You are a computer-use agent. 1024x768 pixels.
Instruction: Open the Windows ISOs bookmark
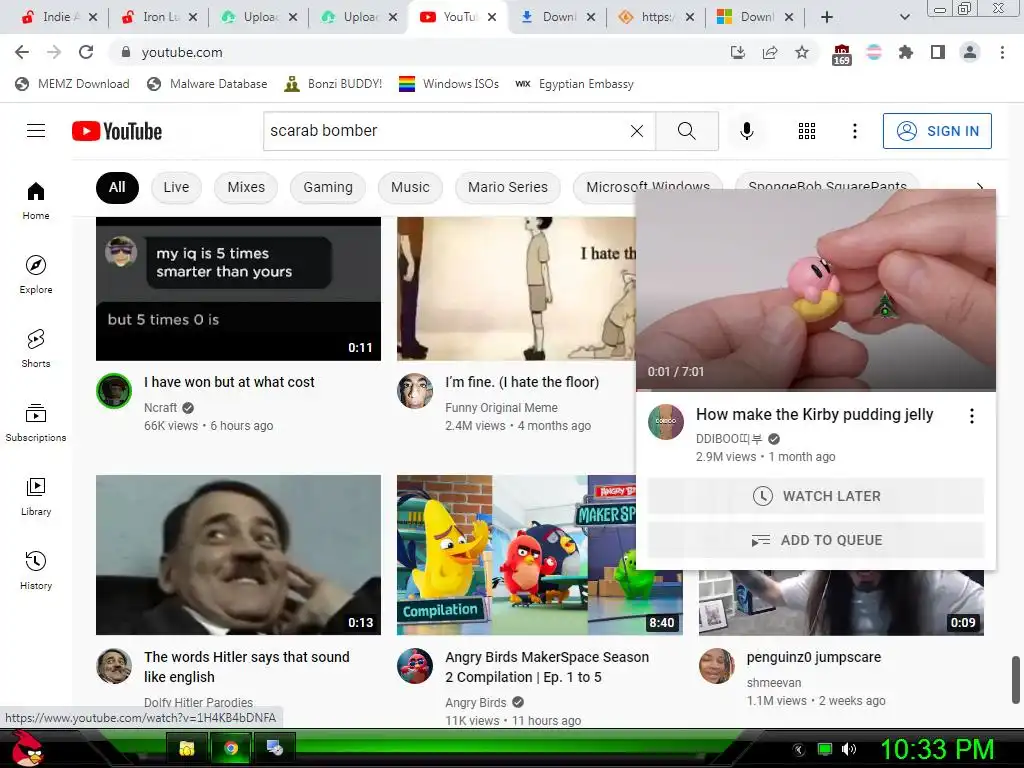(449, 84)
